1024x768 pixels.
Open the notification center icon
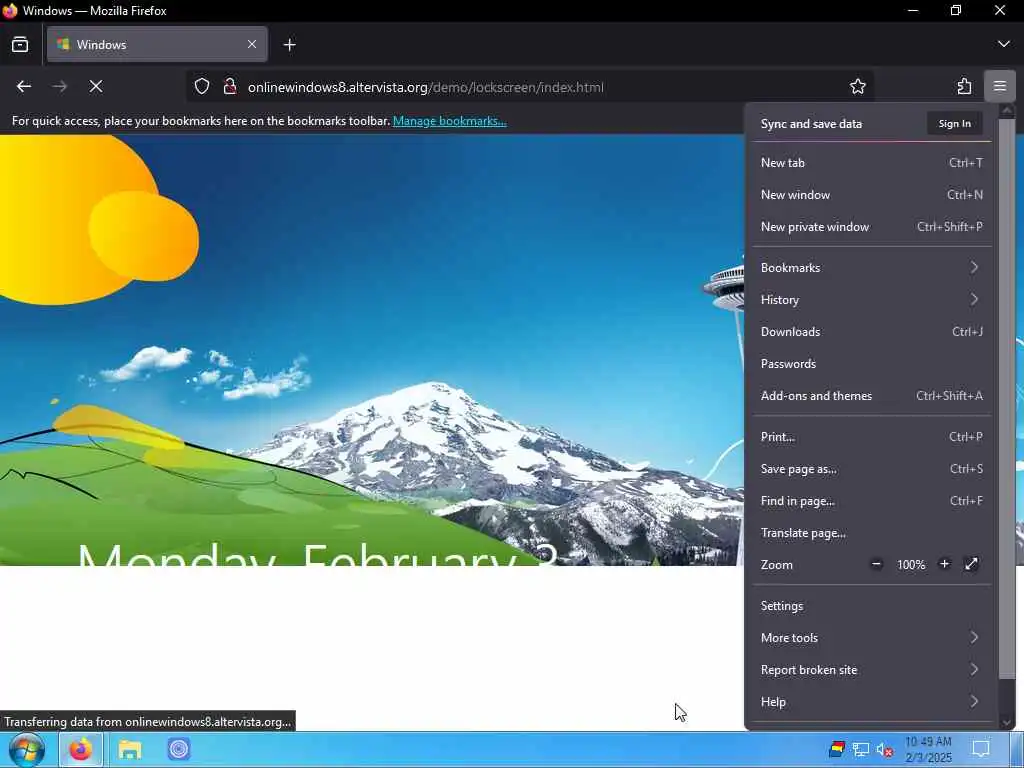click(x=980, y=749)
